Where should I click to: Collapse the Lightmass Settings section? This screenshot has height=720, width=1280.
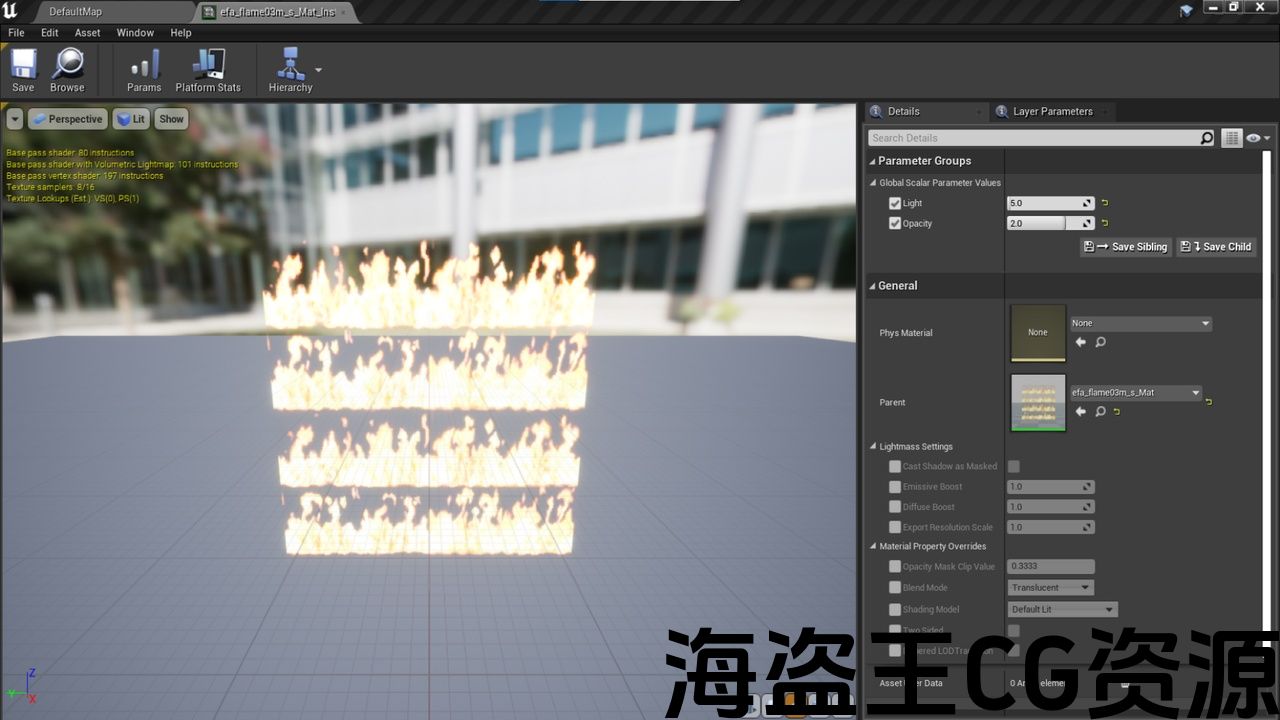pyautogui.click(x=873, y=447)
